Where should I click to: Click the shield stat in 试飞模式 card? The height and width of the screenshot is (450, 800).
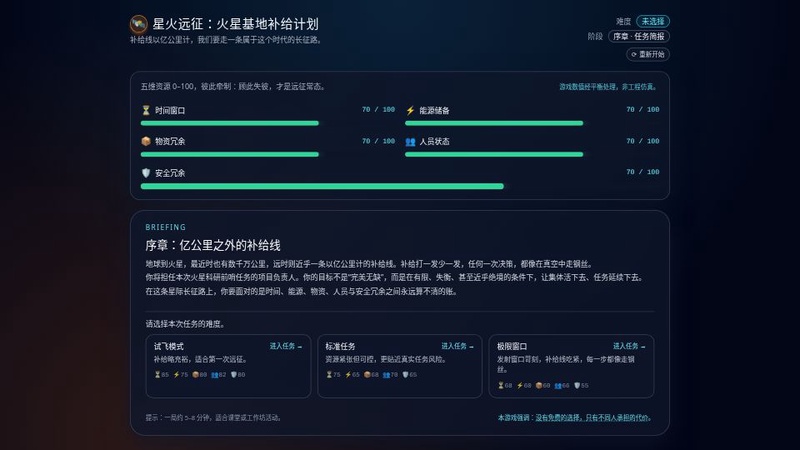238,374
